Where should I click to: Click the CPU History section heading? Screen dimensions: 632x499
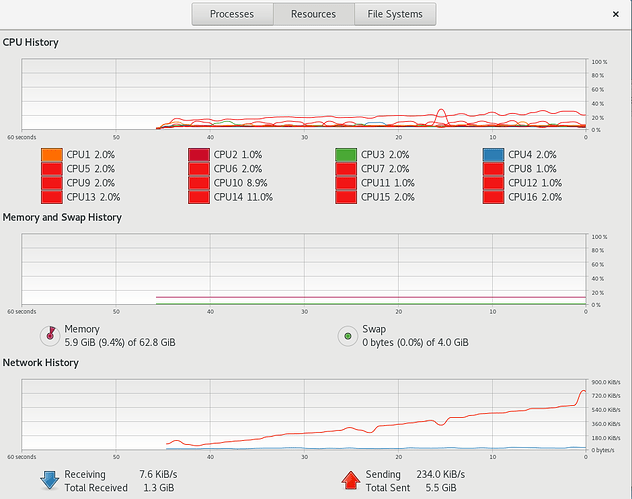[30, 43]
